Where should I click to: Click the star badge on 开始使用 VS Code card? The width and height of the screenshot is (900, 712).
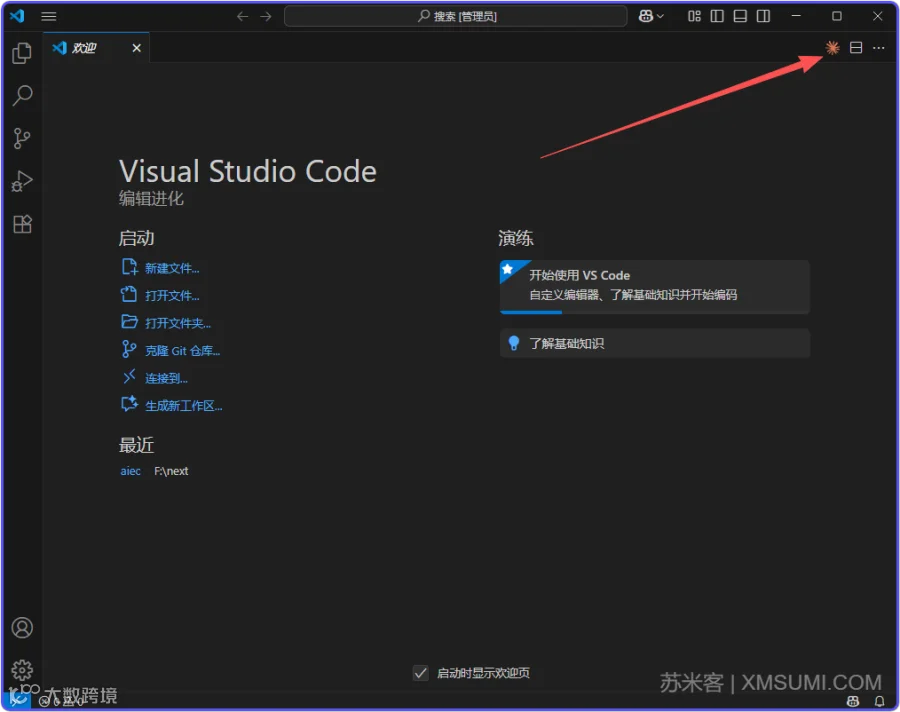507,269
